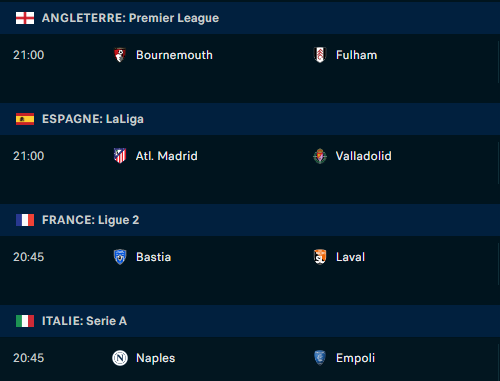
Task: Click the Bournemouth club crest
Action: (120, 55)
